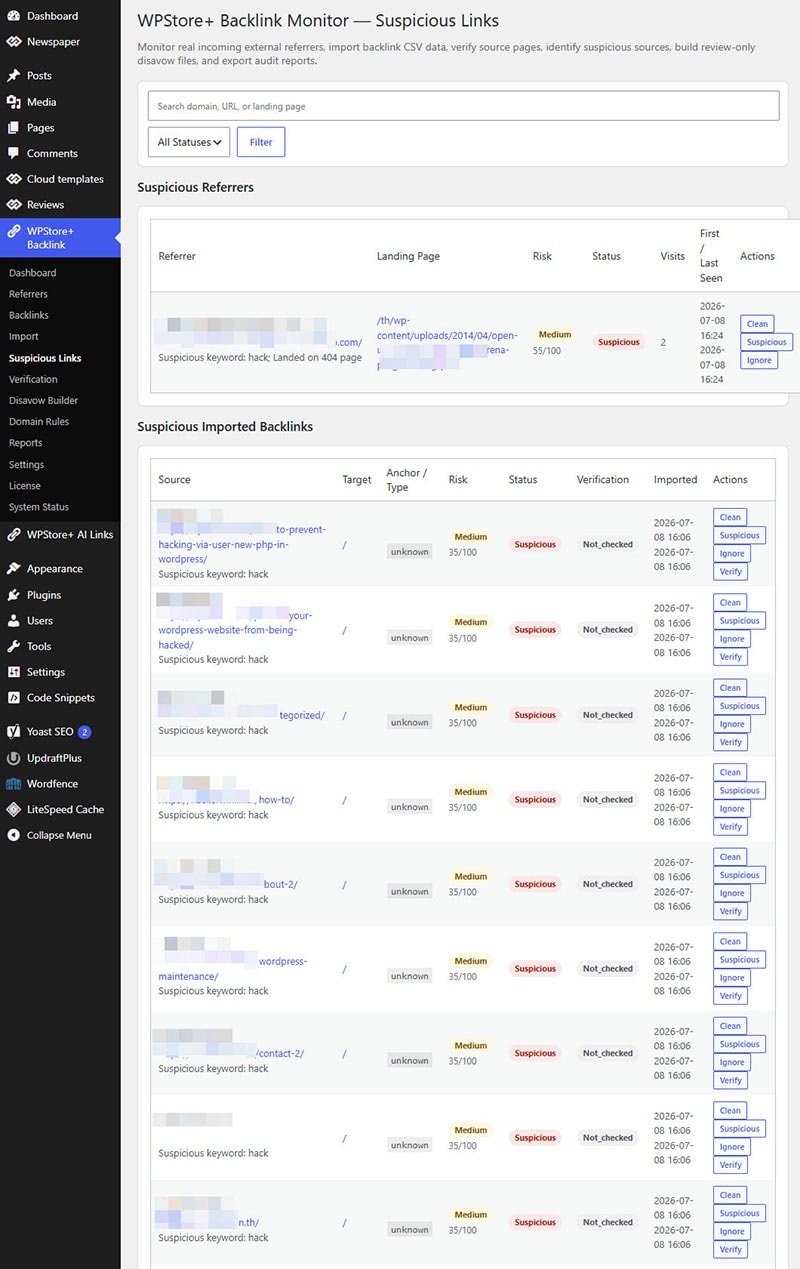Click the UpdraftPlus icon

pyautogui.click(x=13, y=758)
